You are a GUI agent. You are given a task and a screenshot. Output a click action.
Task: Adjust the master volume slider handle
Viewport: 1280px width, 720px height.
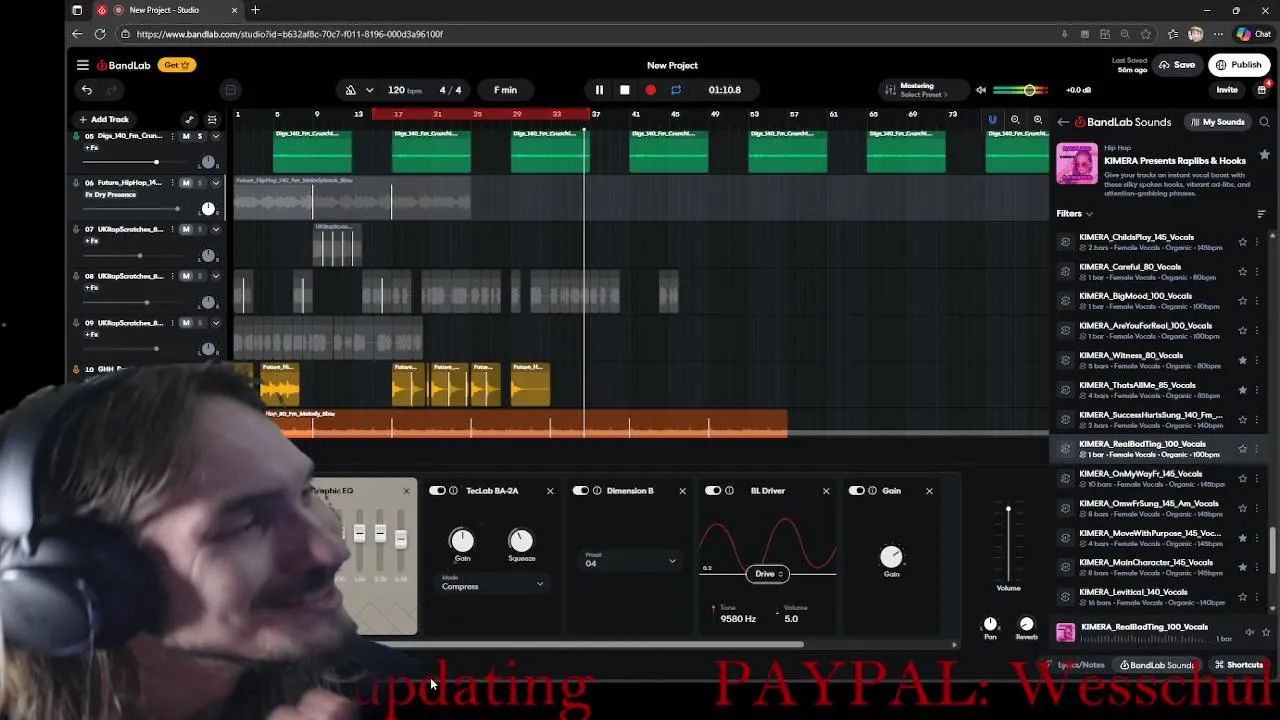coord(1029,90)
